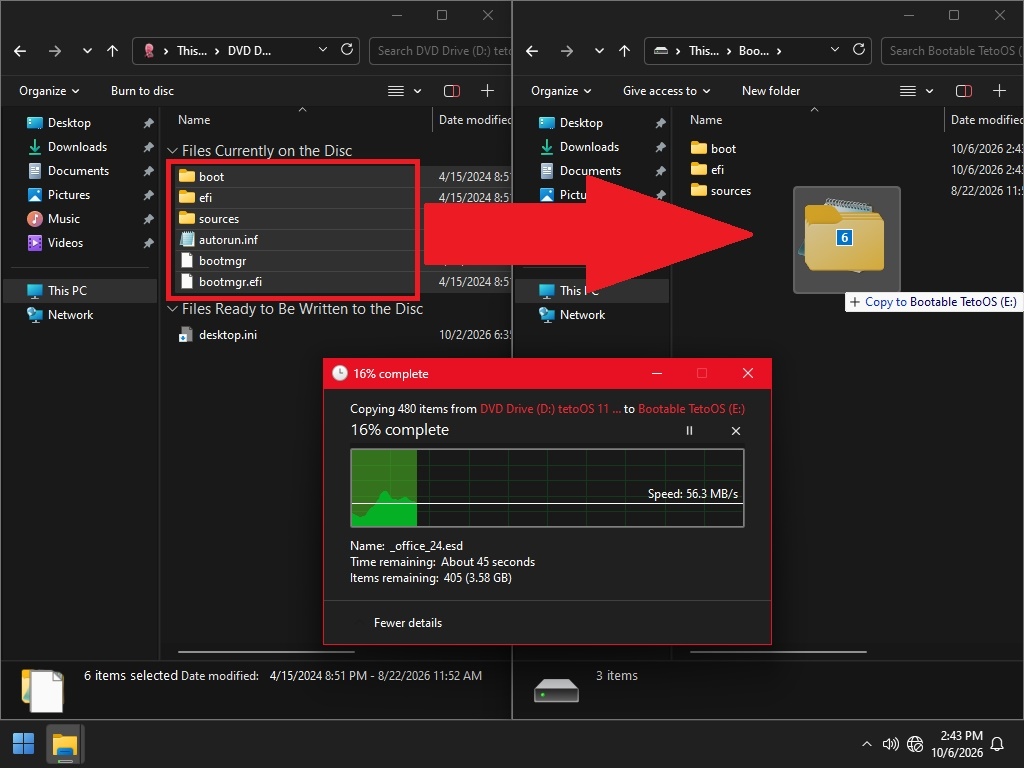Change view layout icon in left window
Viewport: 1024px width, 768px height.
point(396,91)
